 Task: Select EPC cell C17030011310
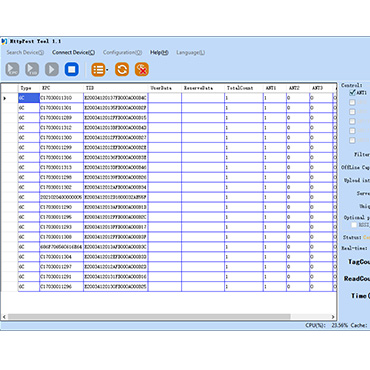(61, 98)
